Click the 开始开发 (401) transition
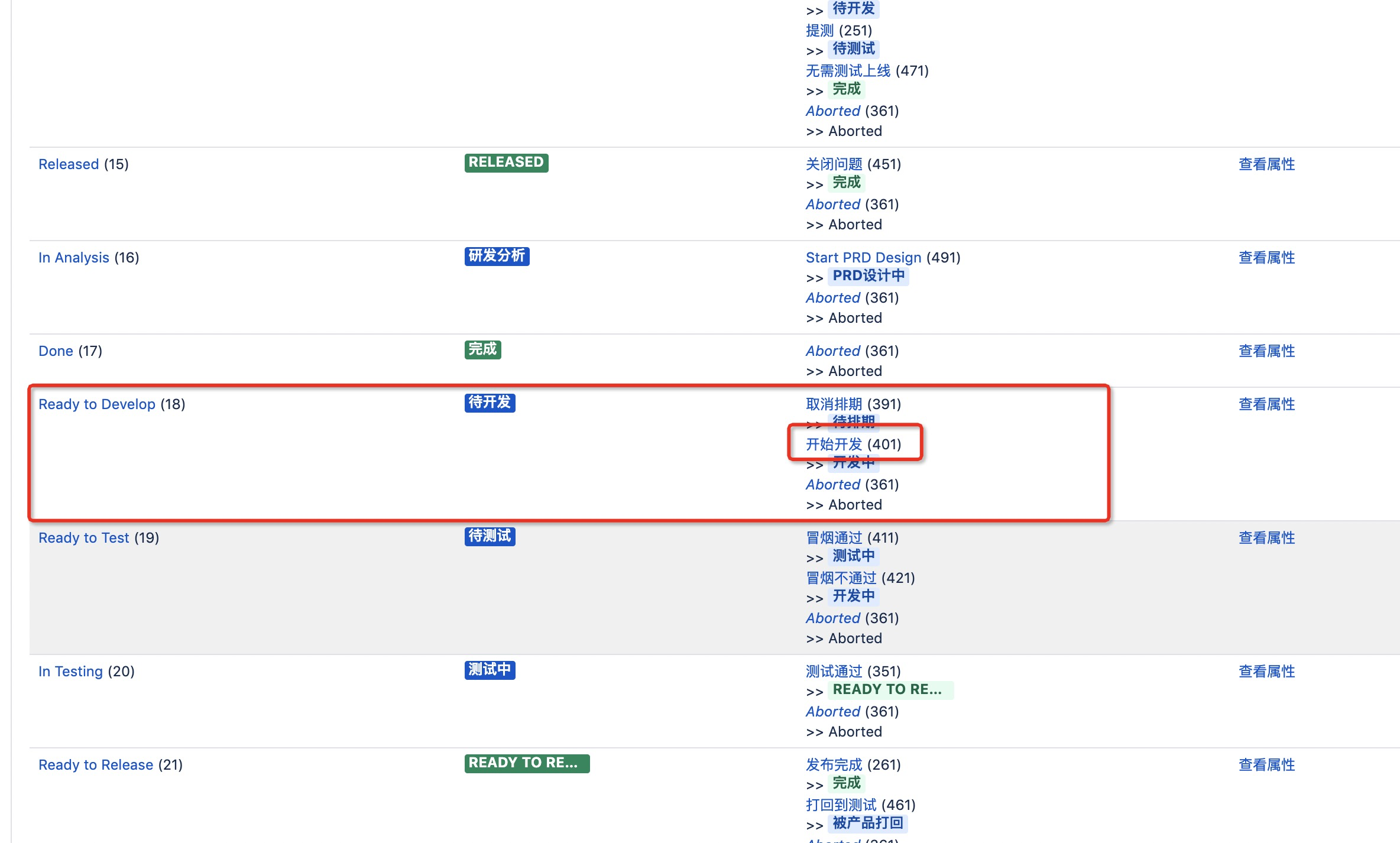Image resolution: width=1400 pixels, height=843 pixels. click(x=834, y=445)
